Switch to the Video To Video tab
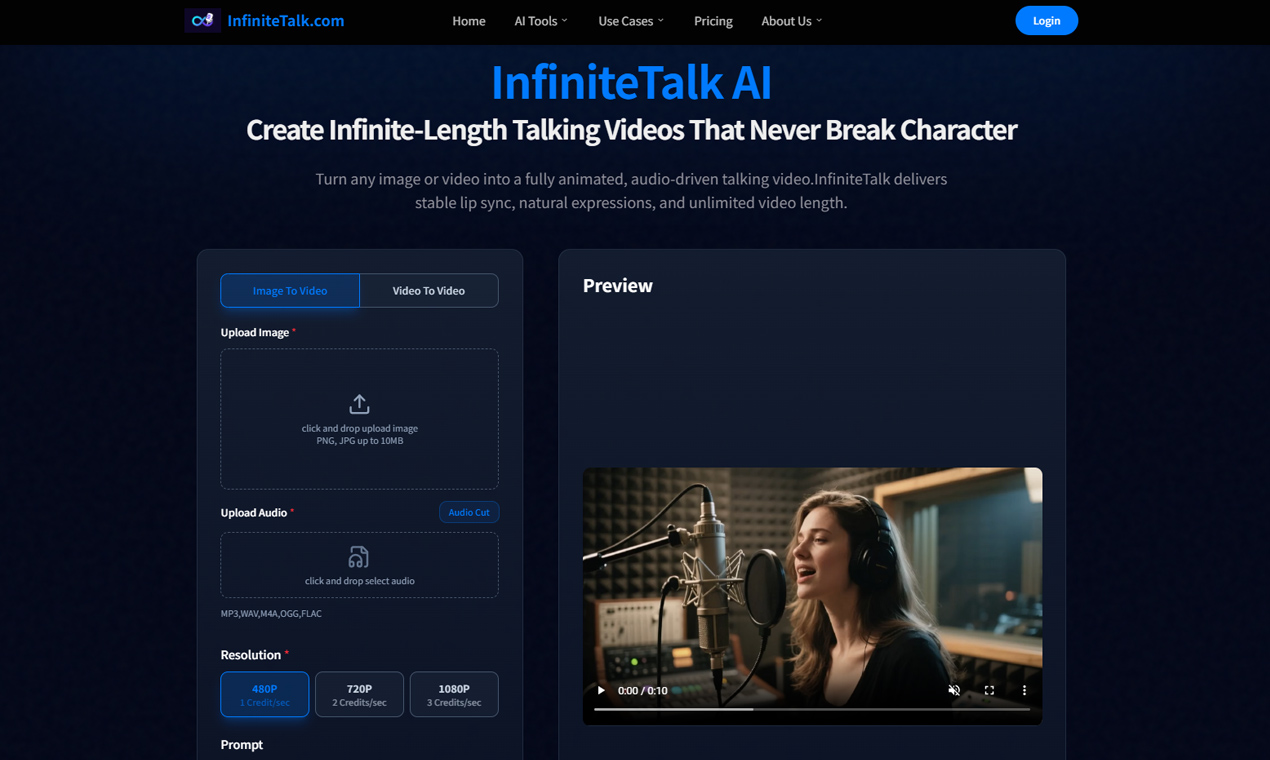Viewport: 1270px width, 760px height. pyautogui.click(x=428, y=290)
